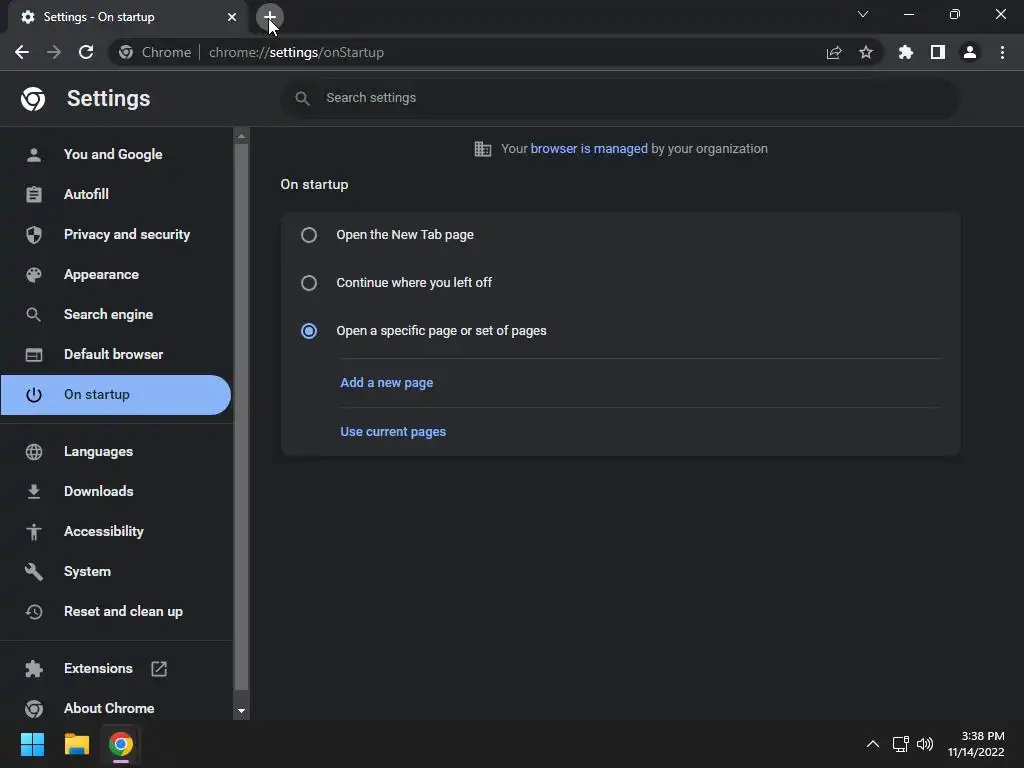
Task: Bookmark this page with the star
Action: (866, 52)
